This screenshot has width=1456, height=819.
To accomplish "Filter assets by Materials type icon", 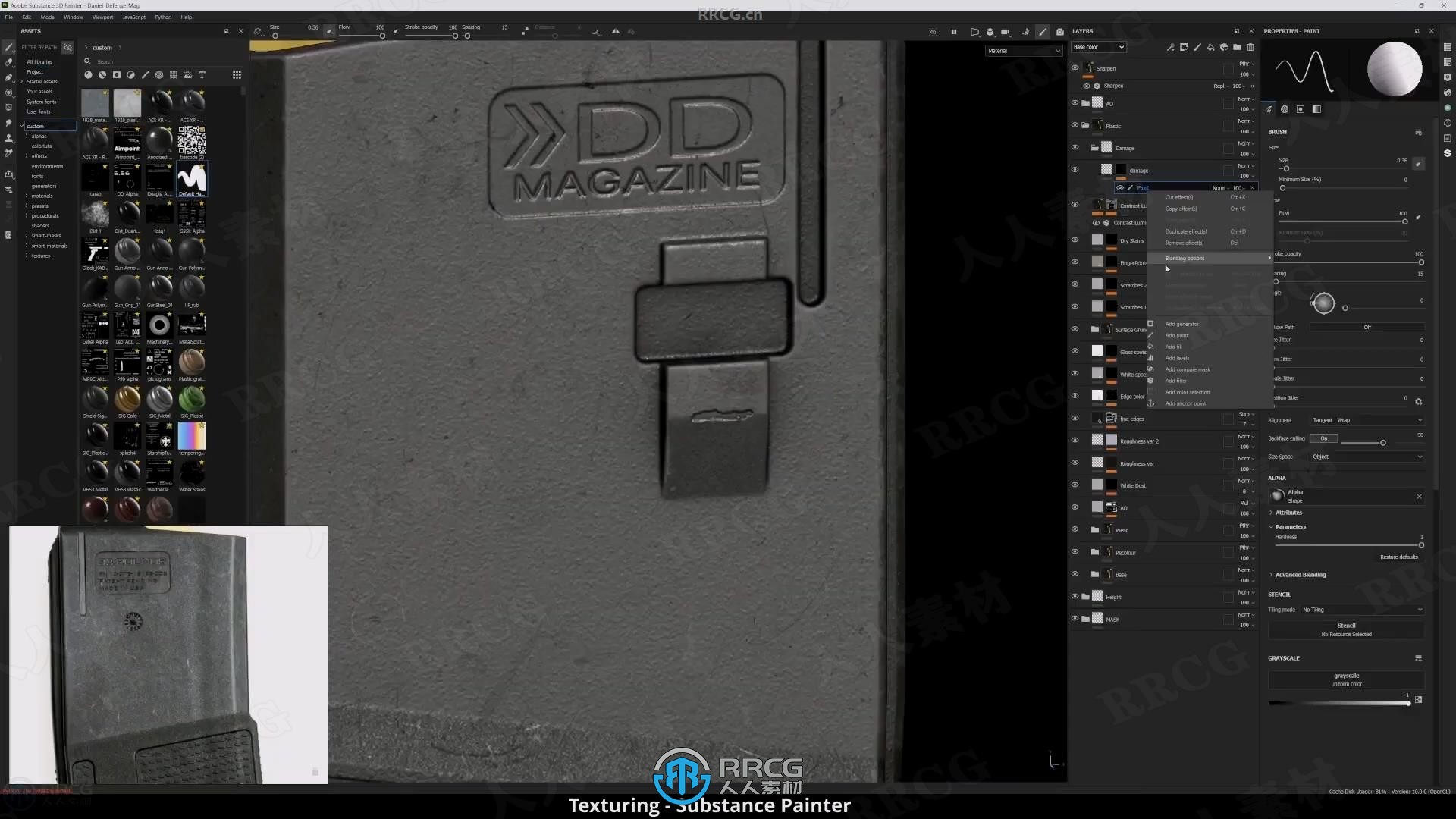I will point(88,75).
